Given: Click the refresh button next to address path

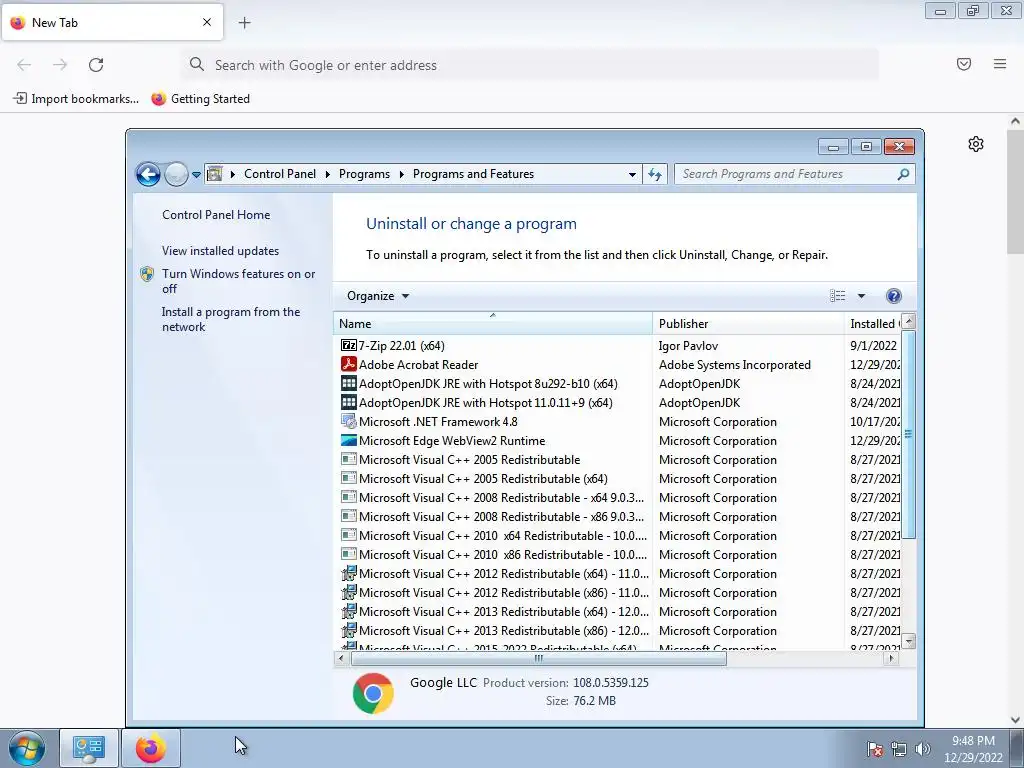Looking at the screenshot, I should pyautogui.click(x=654, y=174).
